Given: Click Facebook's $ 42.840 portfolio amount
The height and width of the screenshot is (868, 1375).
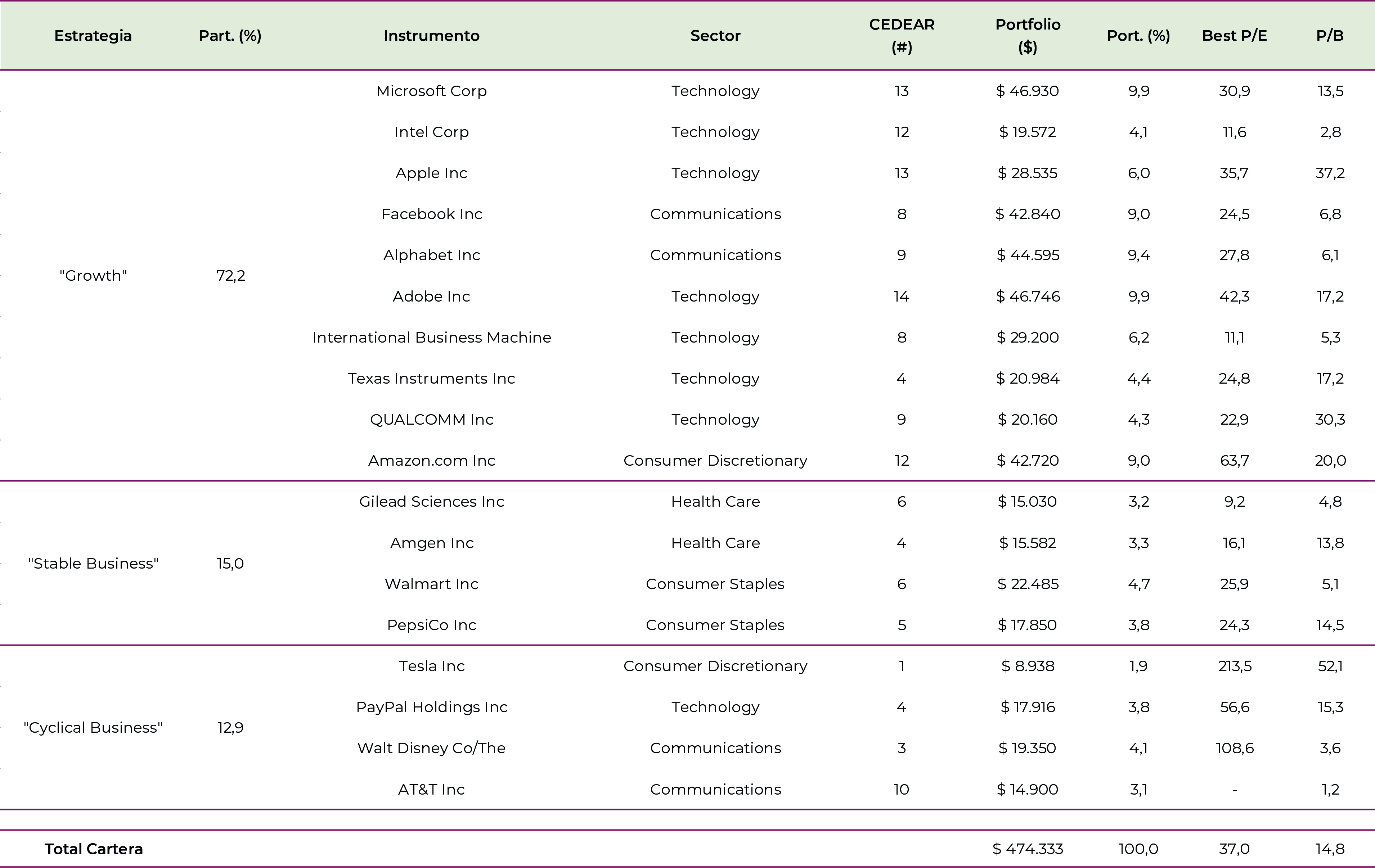Looking at the screenshot, I should click(x=1027, y=214).
